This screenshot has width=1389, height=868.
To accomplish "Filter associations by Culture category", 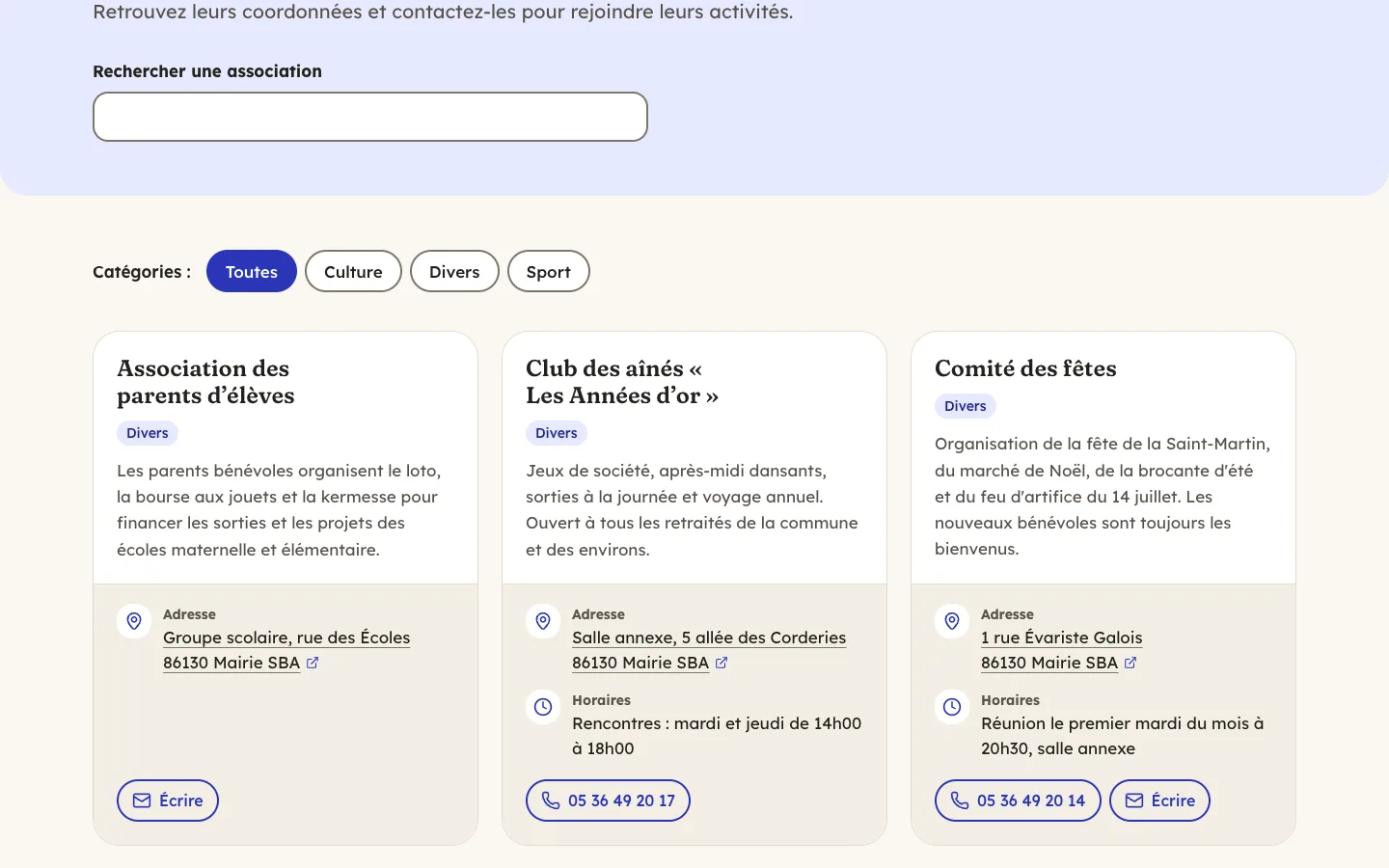I will [x=353, y=271].
